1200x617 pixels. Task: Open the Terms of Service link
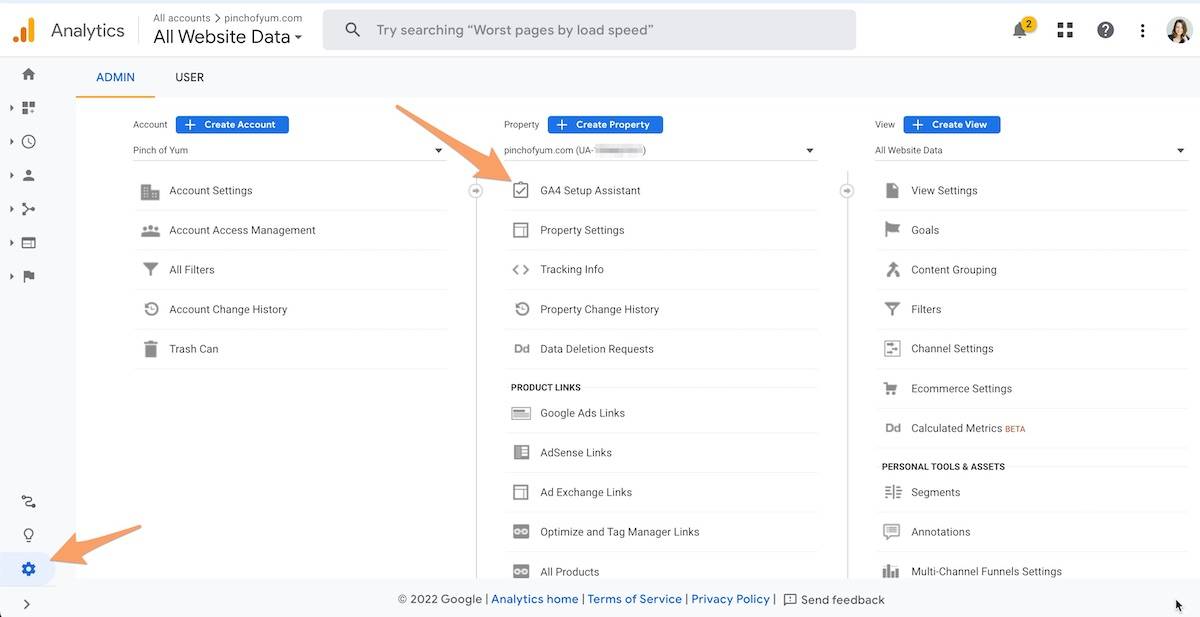pos(634,599)
